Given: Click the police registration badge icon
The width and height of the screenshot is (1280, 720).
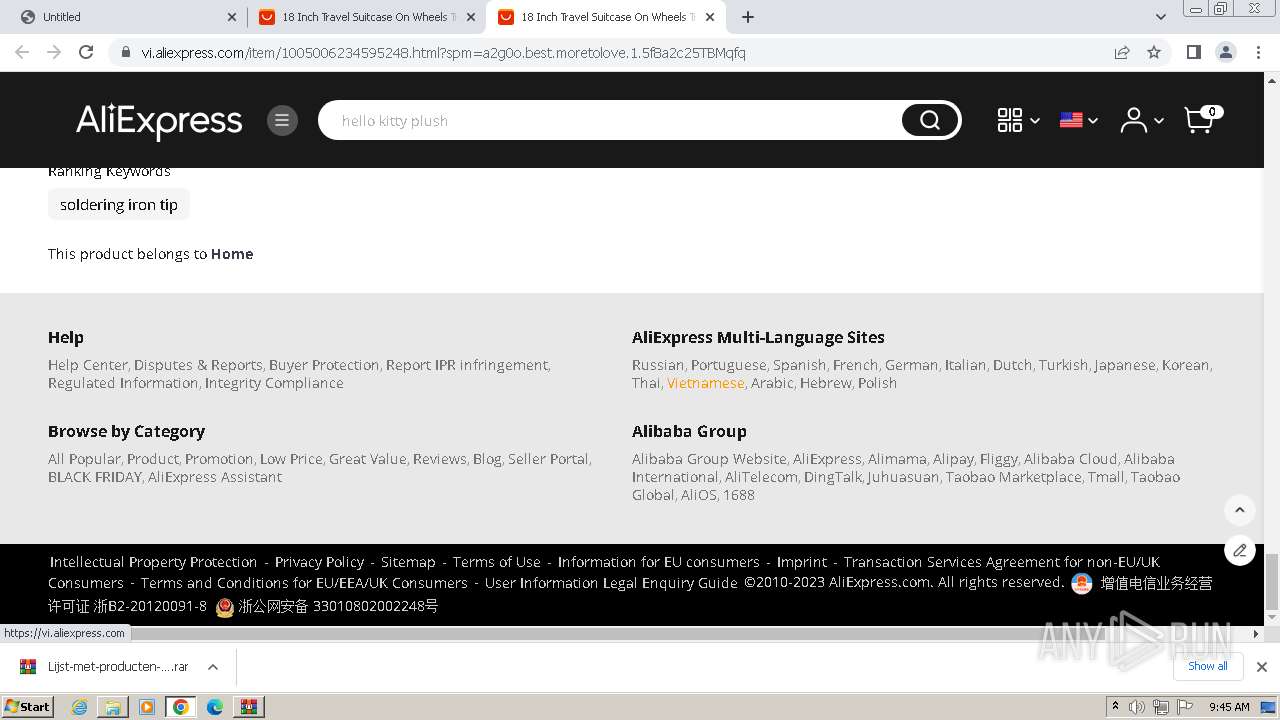Looking at the screenshot, I should 225,607.
